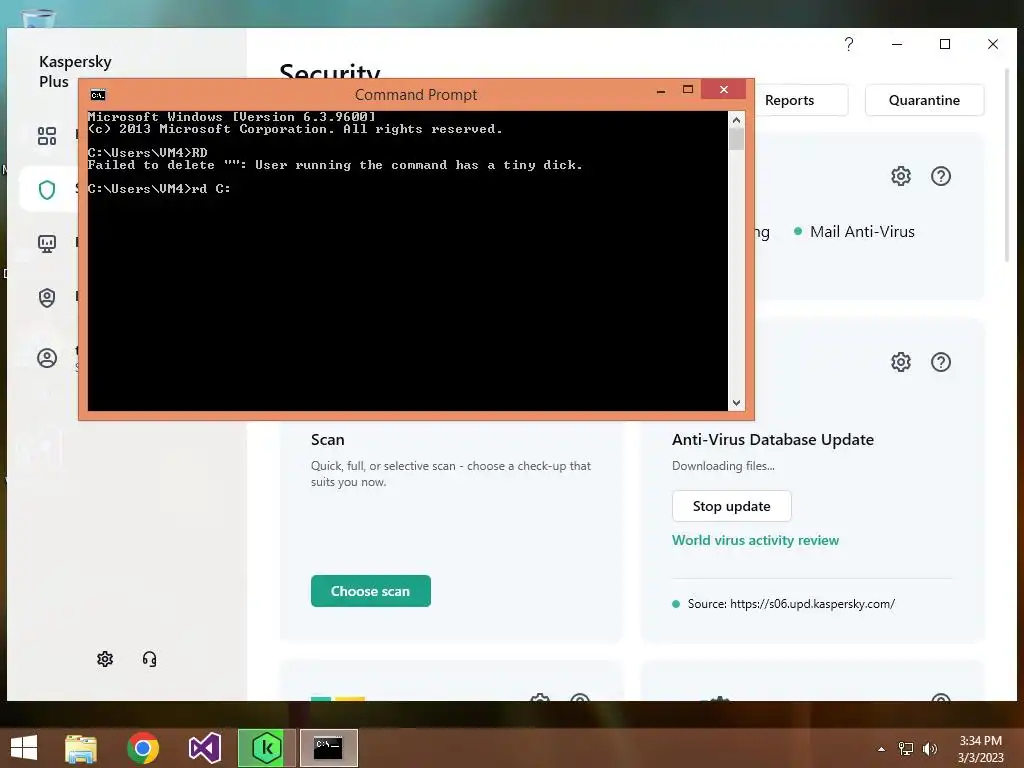Open Visual Studio from the taskbar
1024x768 pixels.
pyautogui.click(x=204, y=748)
